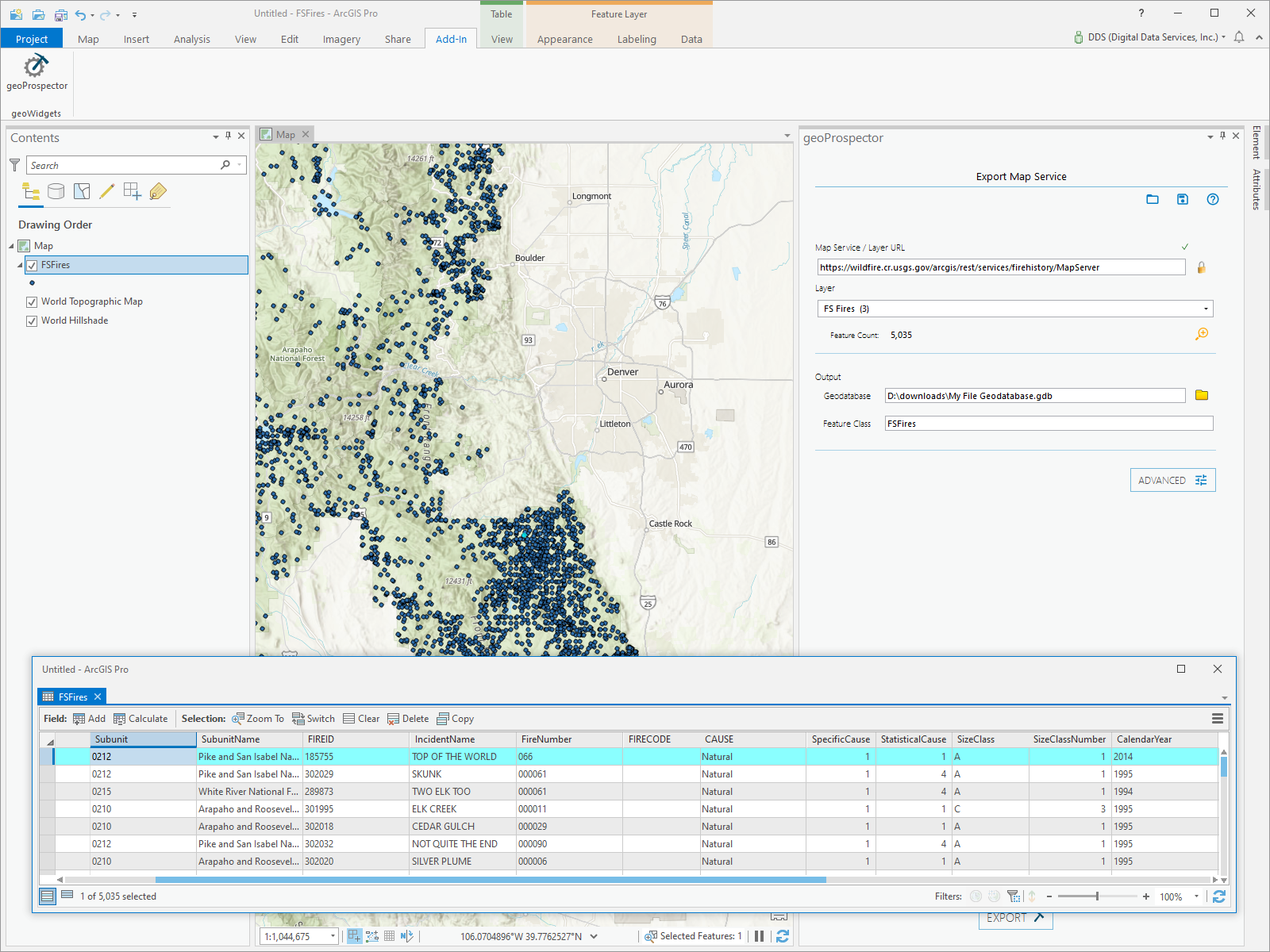The height and width of the screenshot is (952, 1270).
Task: Show all records view in table
Action: 48,896
